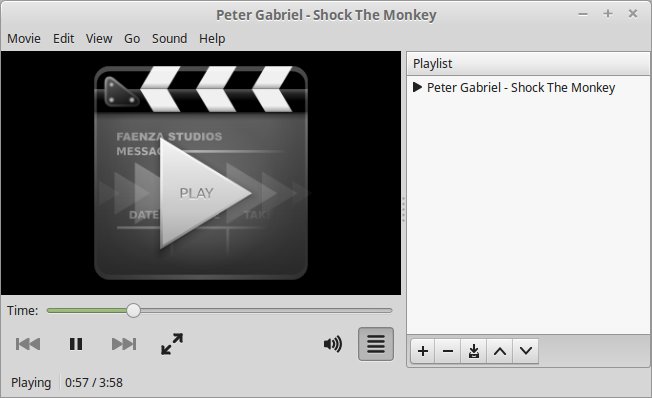Click the Time seek slider handle
This screenshot has height=398, width=652.
point(133,310)
